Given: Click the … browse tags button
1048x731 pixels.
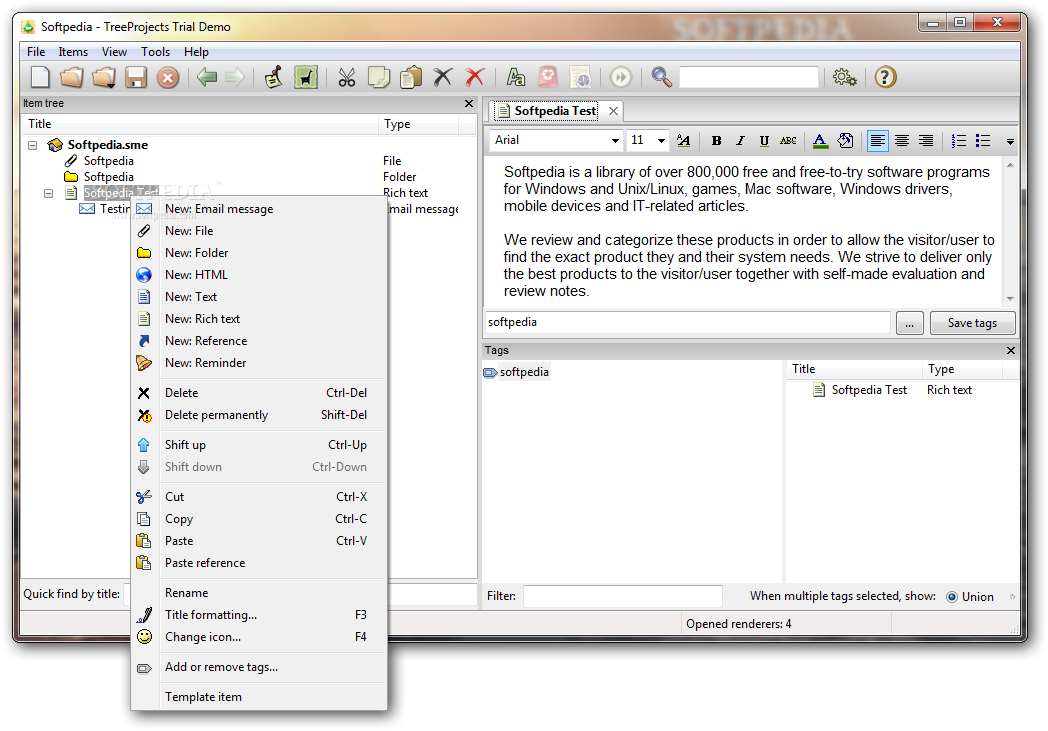Looking at the screenshot, I should point(909,323).
